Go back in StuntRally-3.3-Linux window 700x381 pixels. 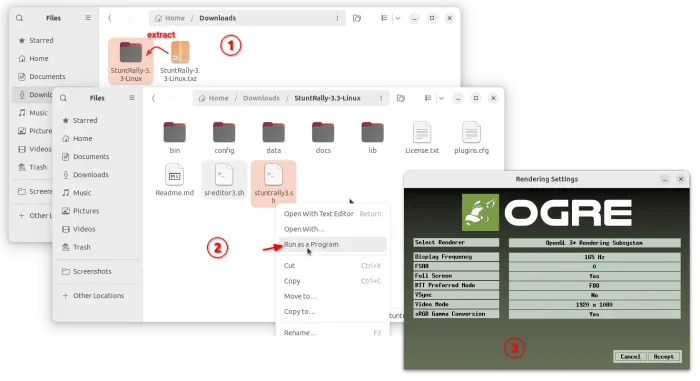154,98
